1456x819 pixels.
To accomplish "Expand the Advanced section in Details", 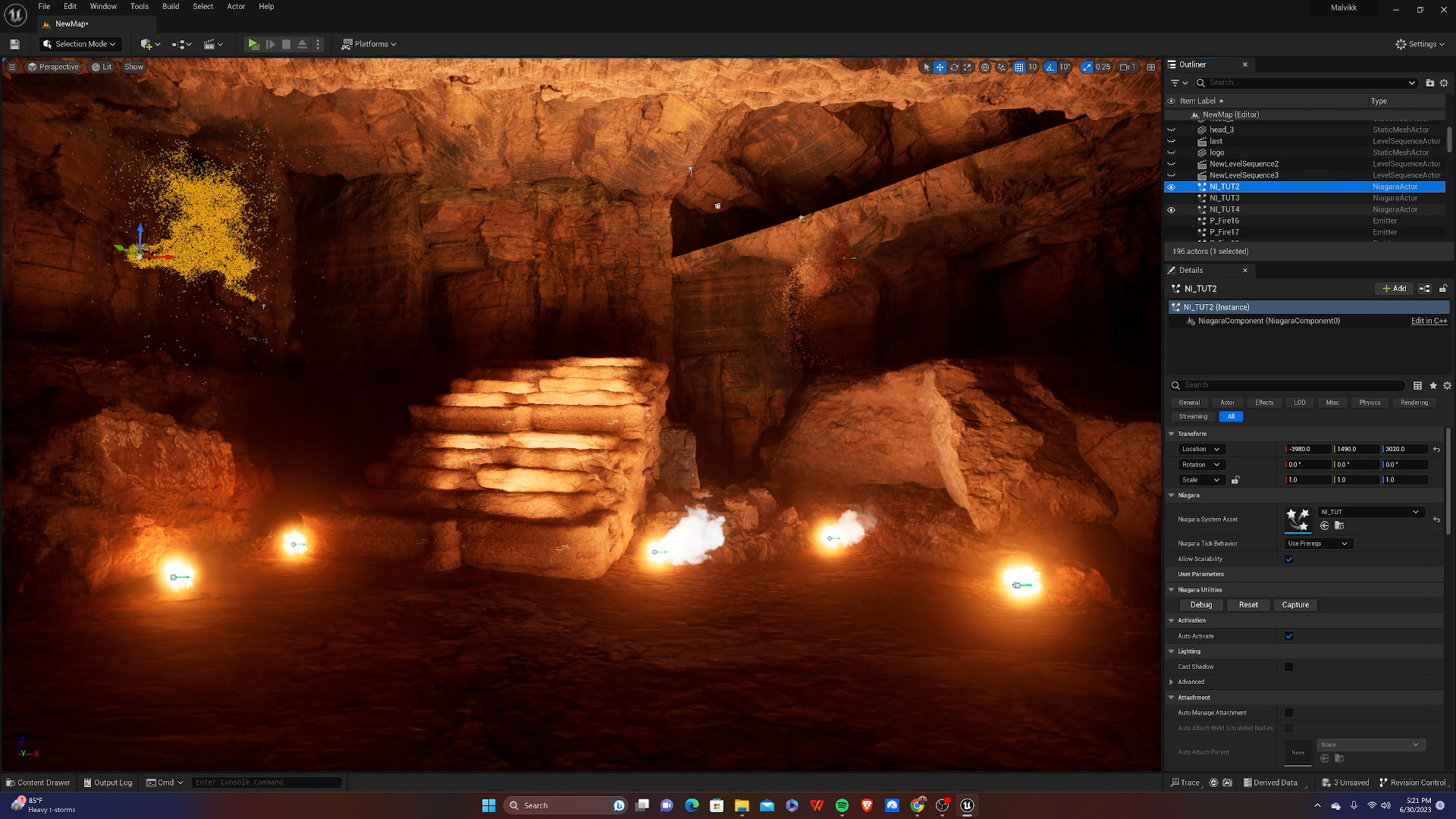I will coord(1172,682).
